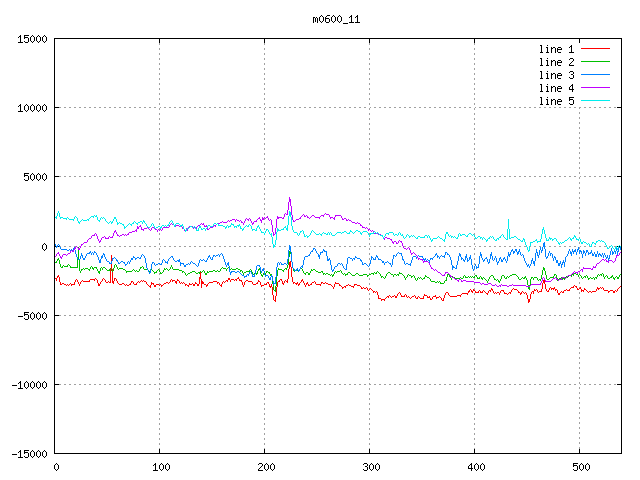Click the purple sample beside line 4
Viewport: 640px width, 480px height.
point(595,88)
